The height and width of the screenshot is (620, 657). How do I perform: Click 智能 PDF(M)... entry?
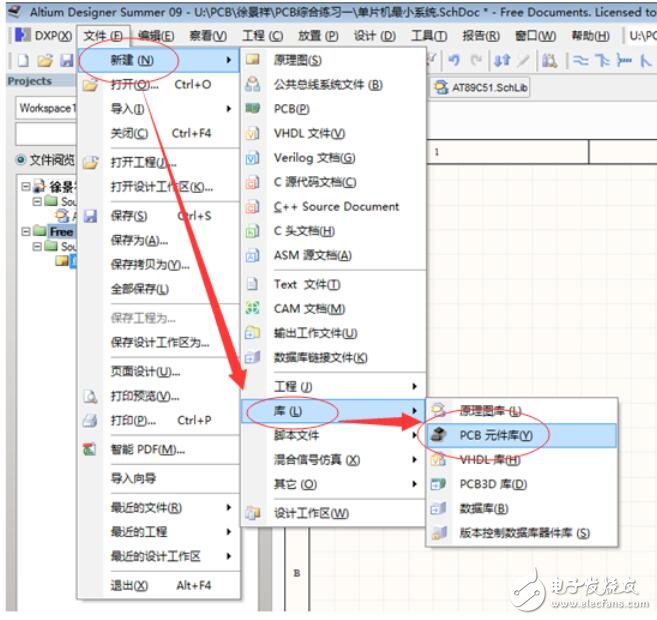(x=159, y=450)
